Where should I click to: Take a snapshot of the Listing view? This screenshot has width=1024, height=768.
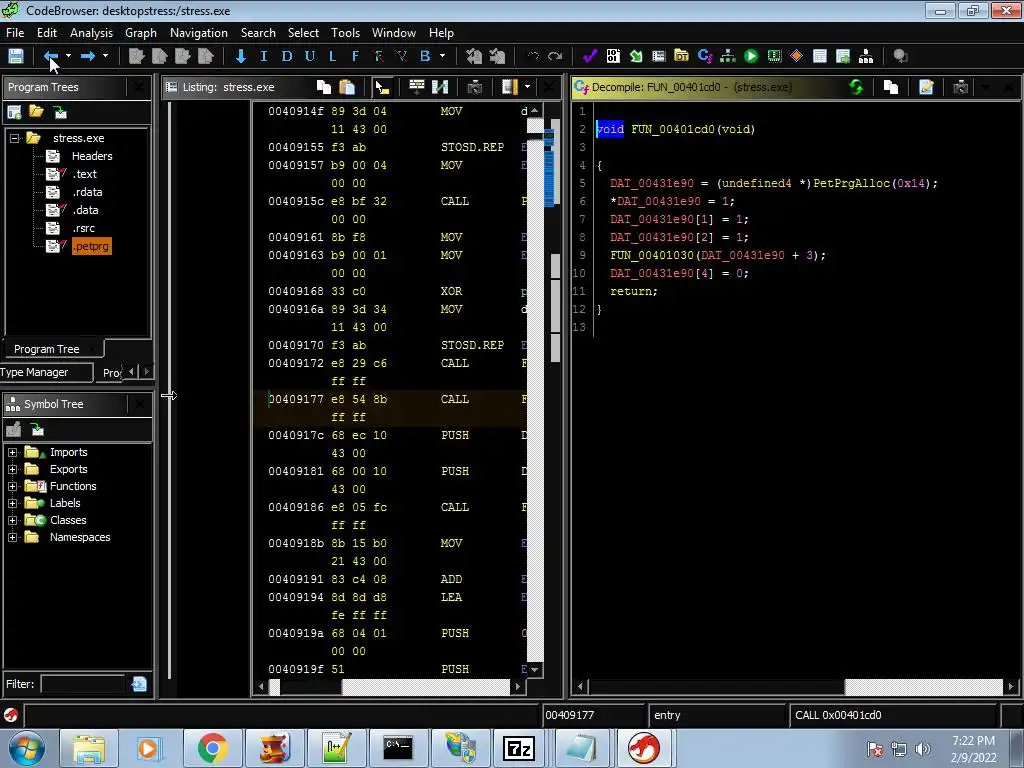[x=475, y=87]
